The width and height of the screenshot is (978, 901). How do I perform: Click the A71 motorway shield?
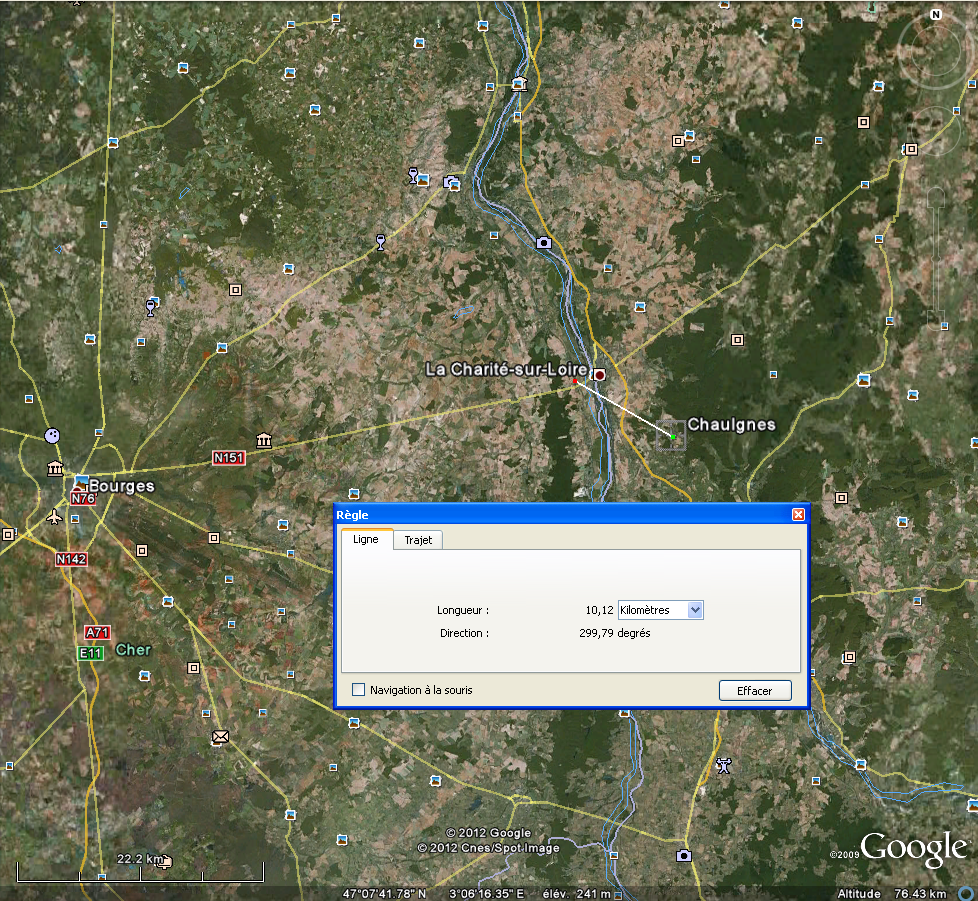pos(97,633)
